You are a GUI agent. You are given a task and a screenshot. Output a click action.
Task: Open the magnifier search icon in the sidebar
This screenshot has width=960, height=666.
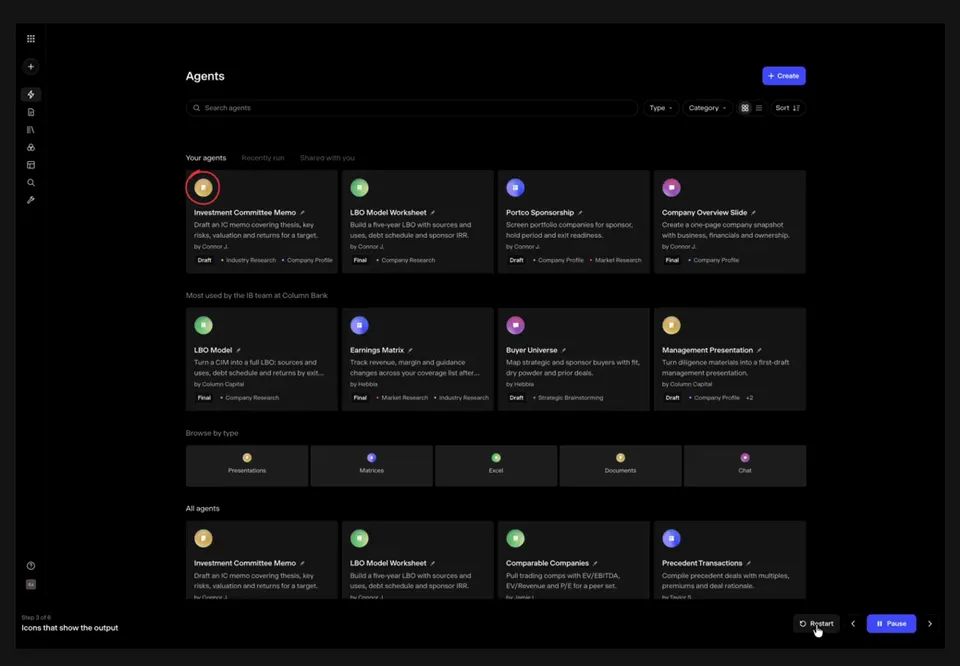click(x=31, y=182)
